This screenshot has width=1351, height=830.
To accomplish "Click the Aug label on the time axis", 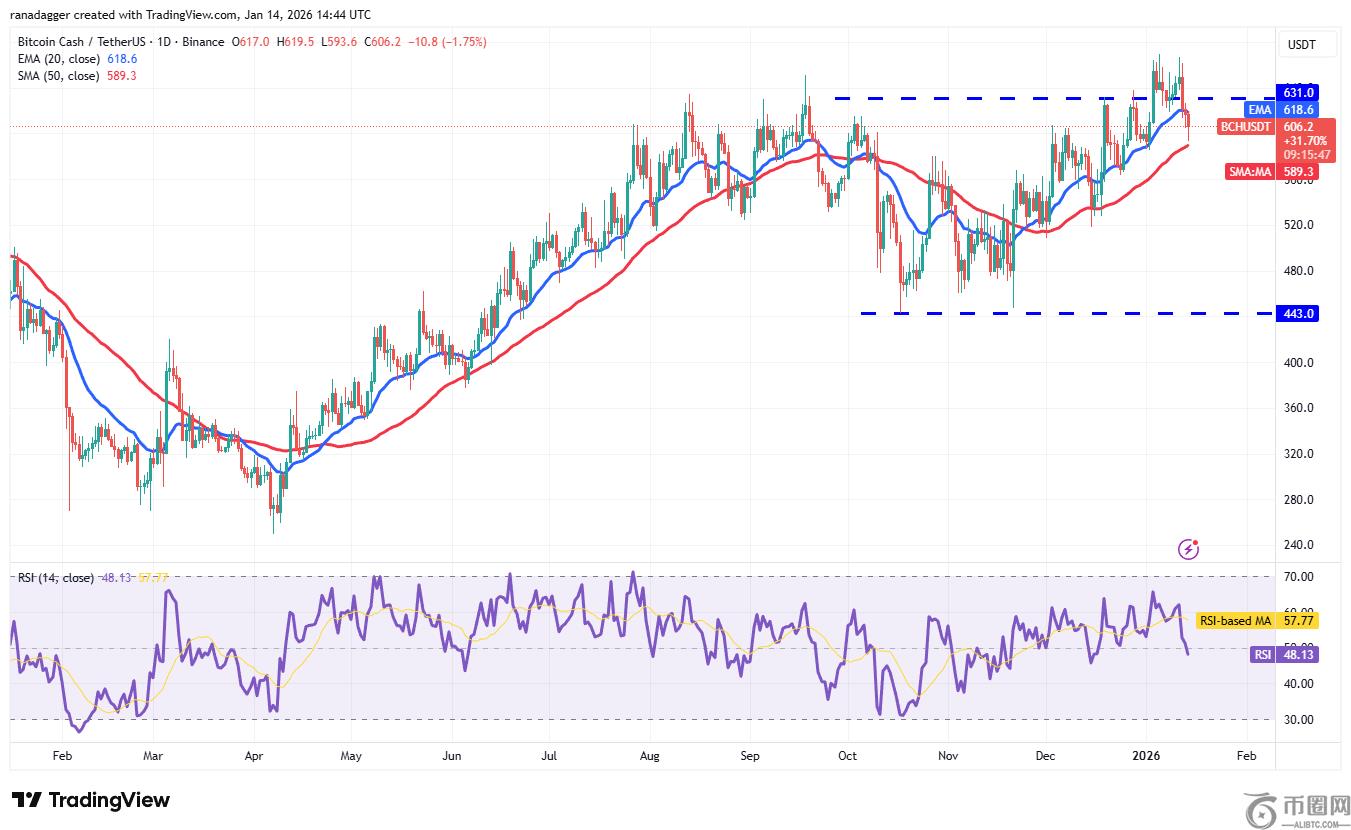I will click(x=649, y=757).
